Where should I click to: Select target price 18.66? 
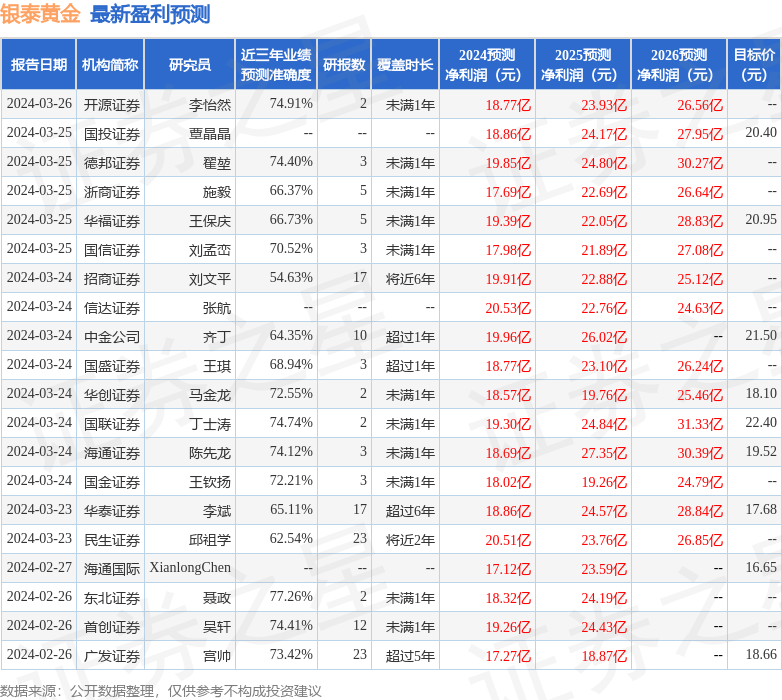pos(761,654)
